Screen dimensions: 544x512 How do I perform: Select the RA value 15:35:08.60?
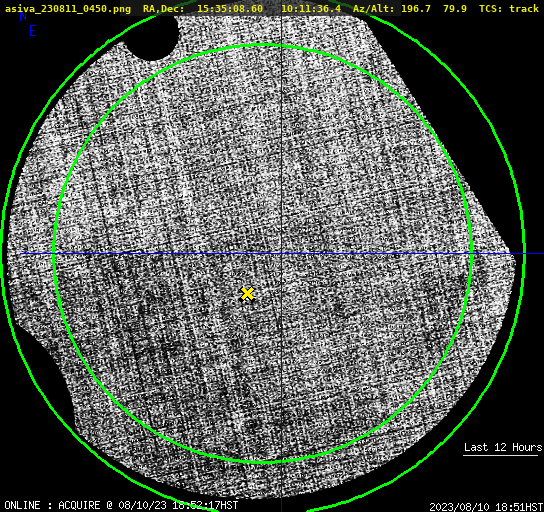pyautogui.click(x=230, y=8)
